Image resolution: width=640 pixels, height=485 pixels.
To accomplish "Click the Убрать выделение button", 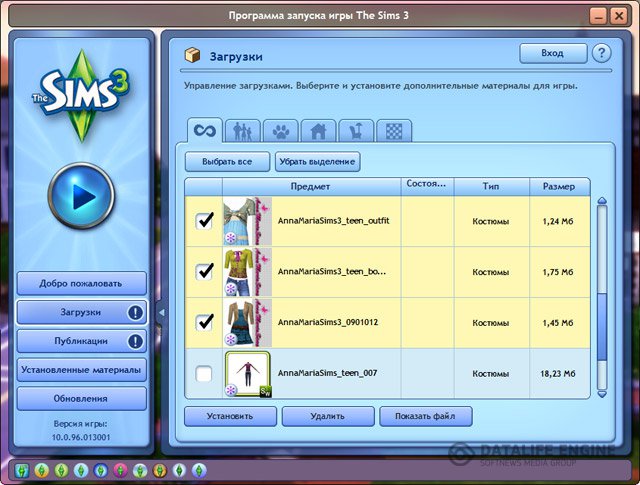I will point(318,162).
